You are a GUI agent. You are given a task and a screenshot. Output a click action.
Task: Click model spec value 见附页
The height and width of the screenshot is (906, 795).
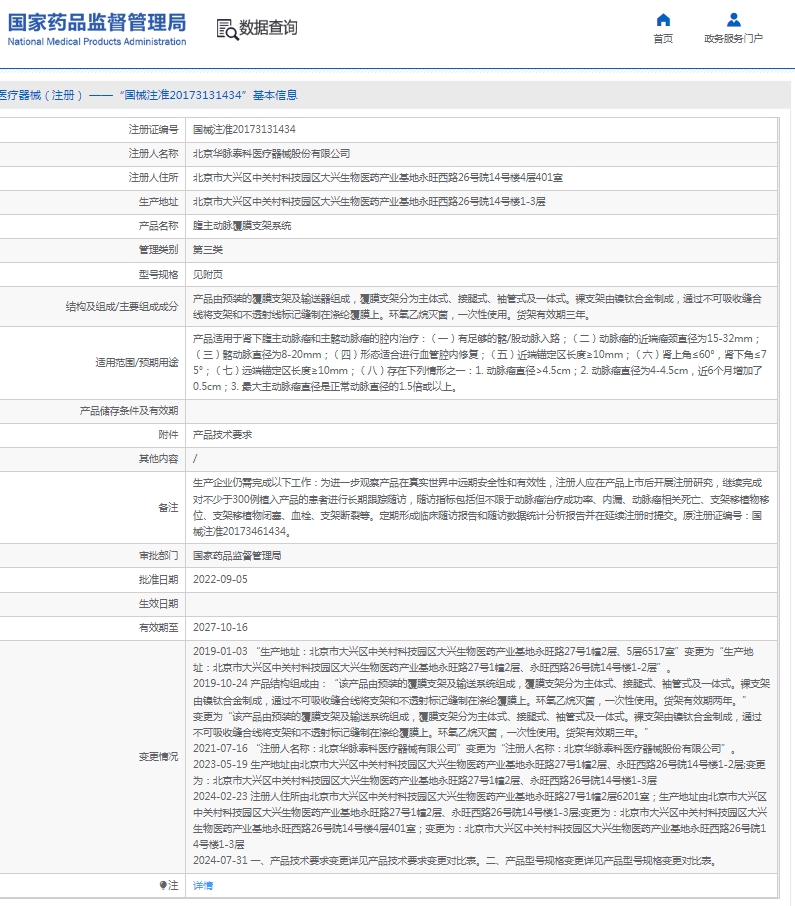coord(208,274)
